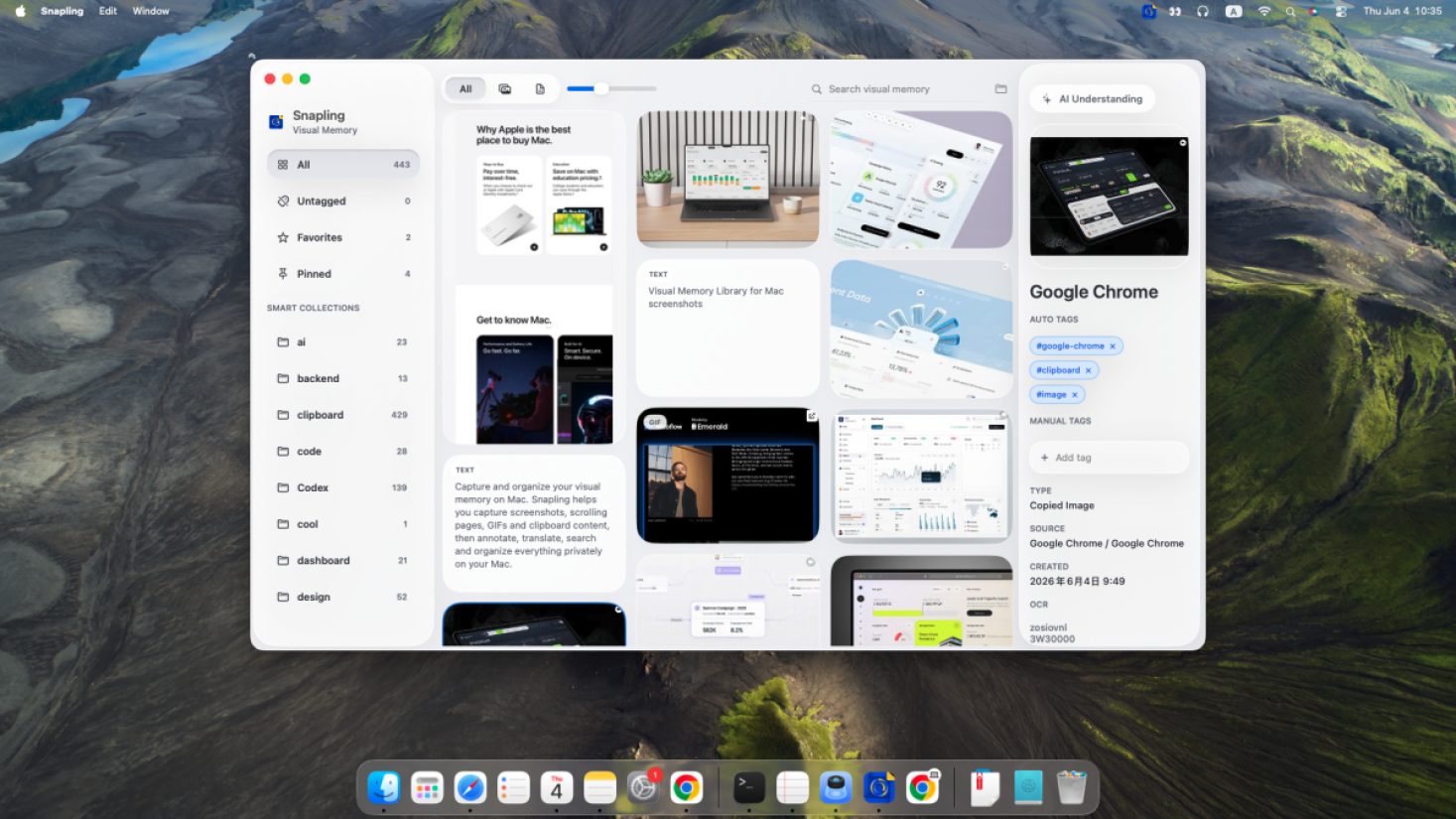The image size is (1456, 819).
Task: Open the ai smart collection
Action: click(343, 342)
